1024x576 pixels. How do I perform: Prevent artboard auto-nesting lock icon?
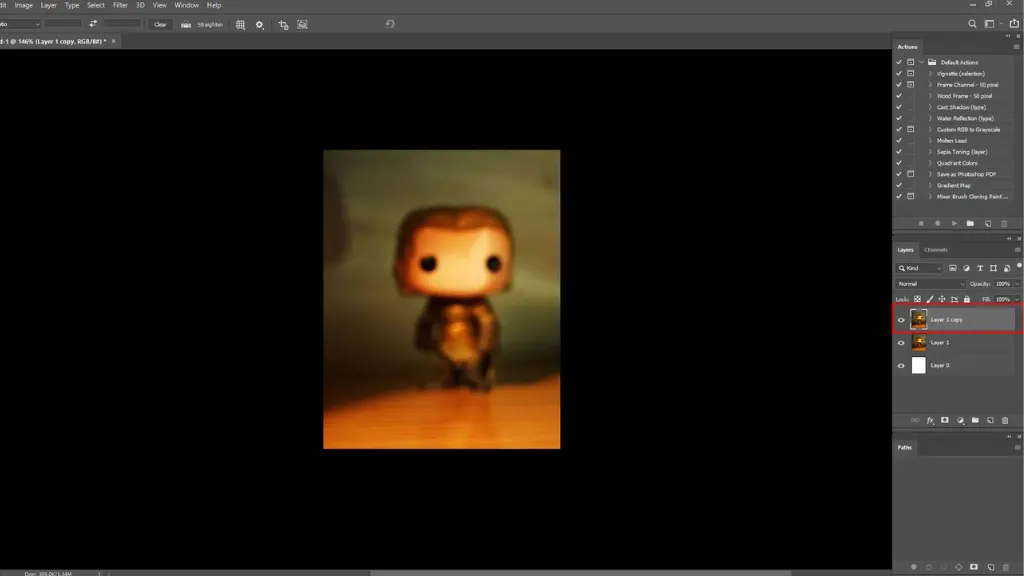click(954, 299)
